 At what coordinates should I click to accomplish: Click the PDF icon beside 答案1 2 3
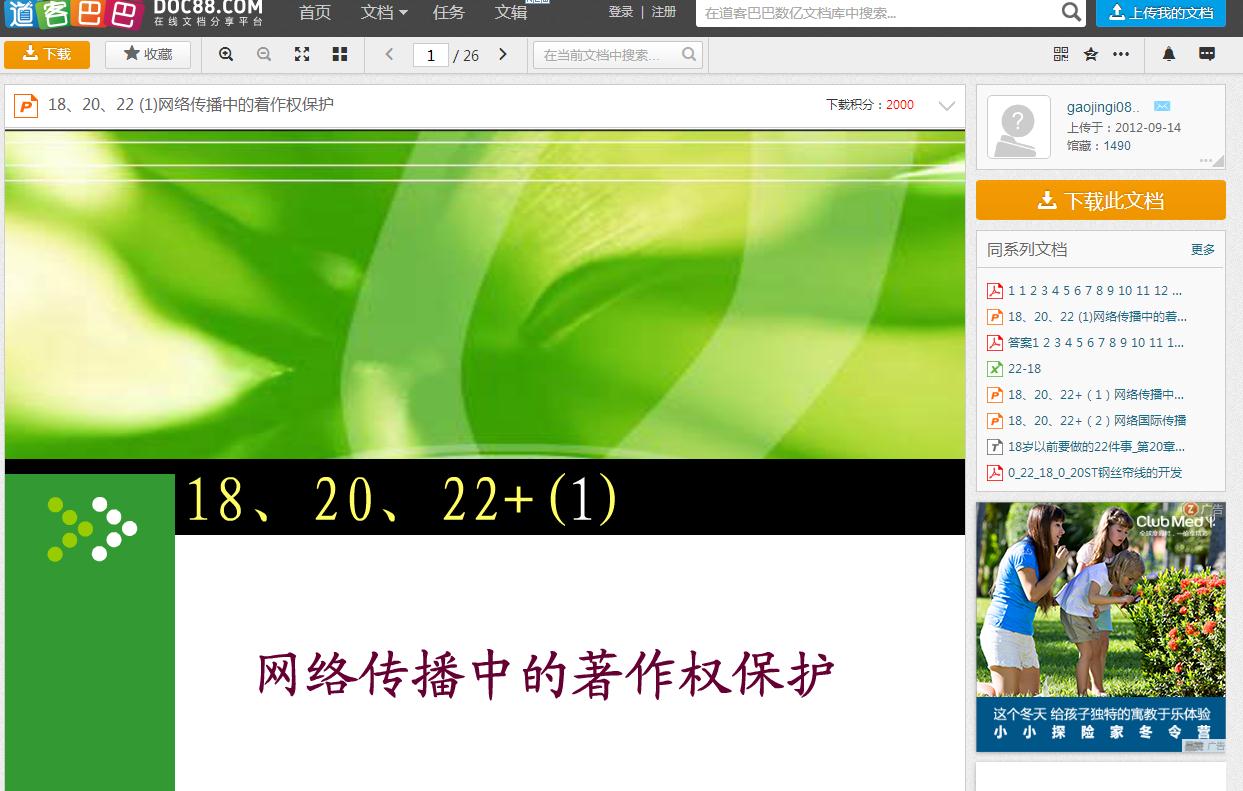click(995, 343)
